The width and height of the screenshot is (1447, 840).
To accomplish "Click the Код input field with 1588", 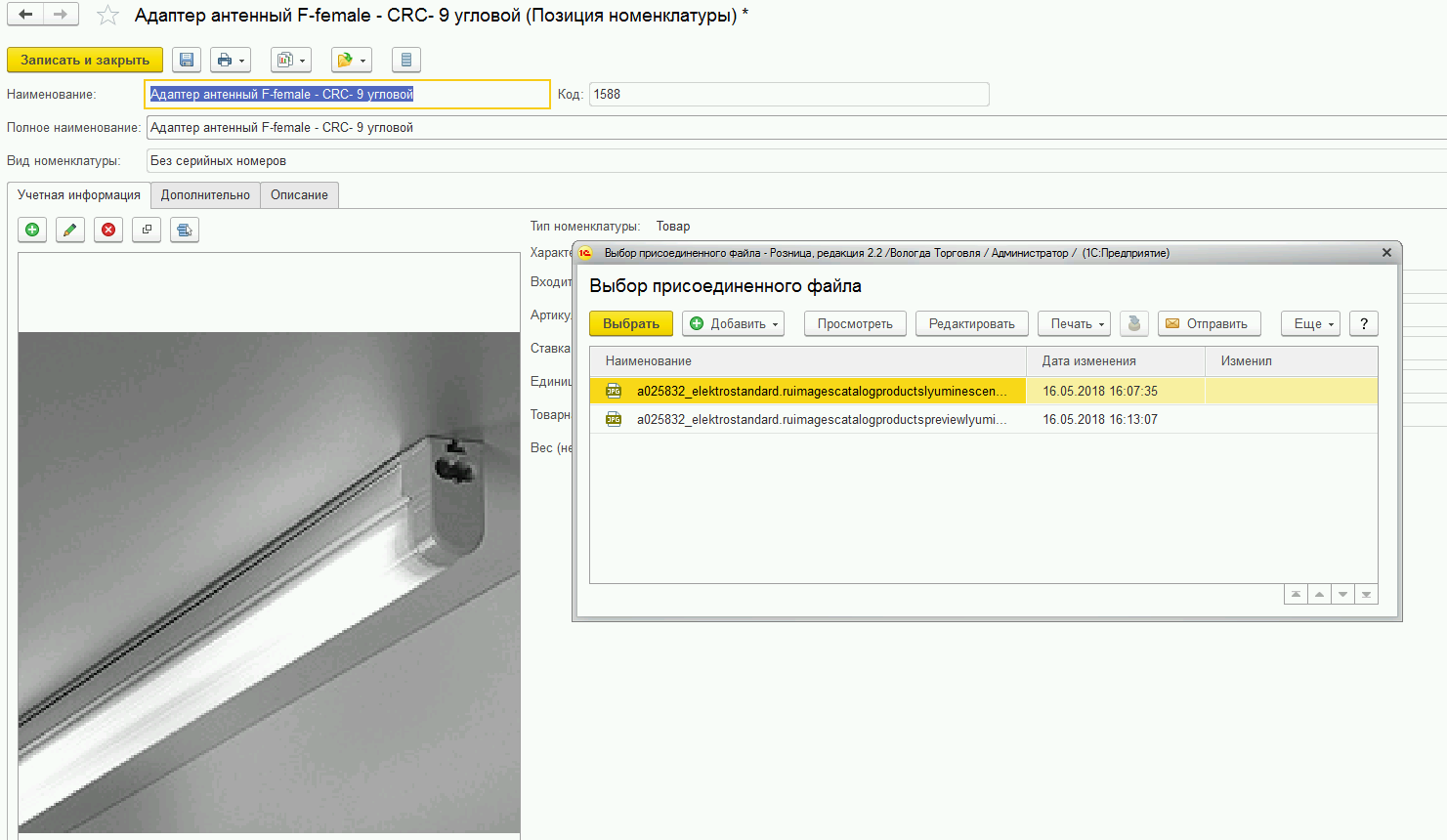I will tap(788, 94).
